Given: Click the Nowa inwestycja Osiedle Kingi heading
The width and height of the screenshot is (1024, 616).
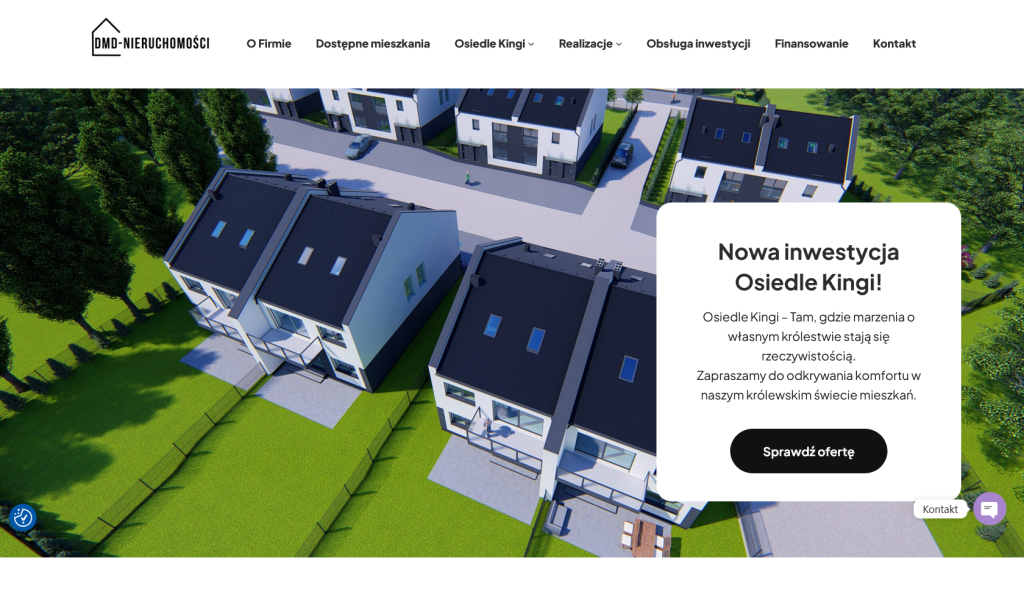Looking at the screenshot, I should (808, 266).
